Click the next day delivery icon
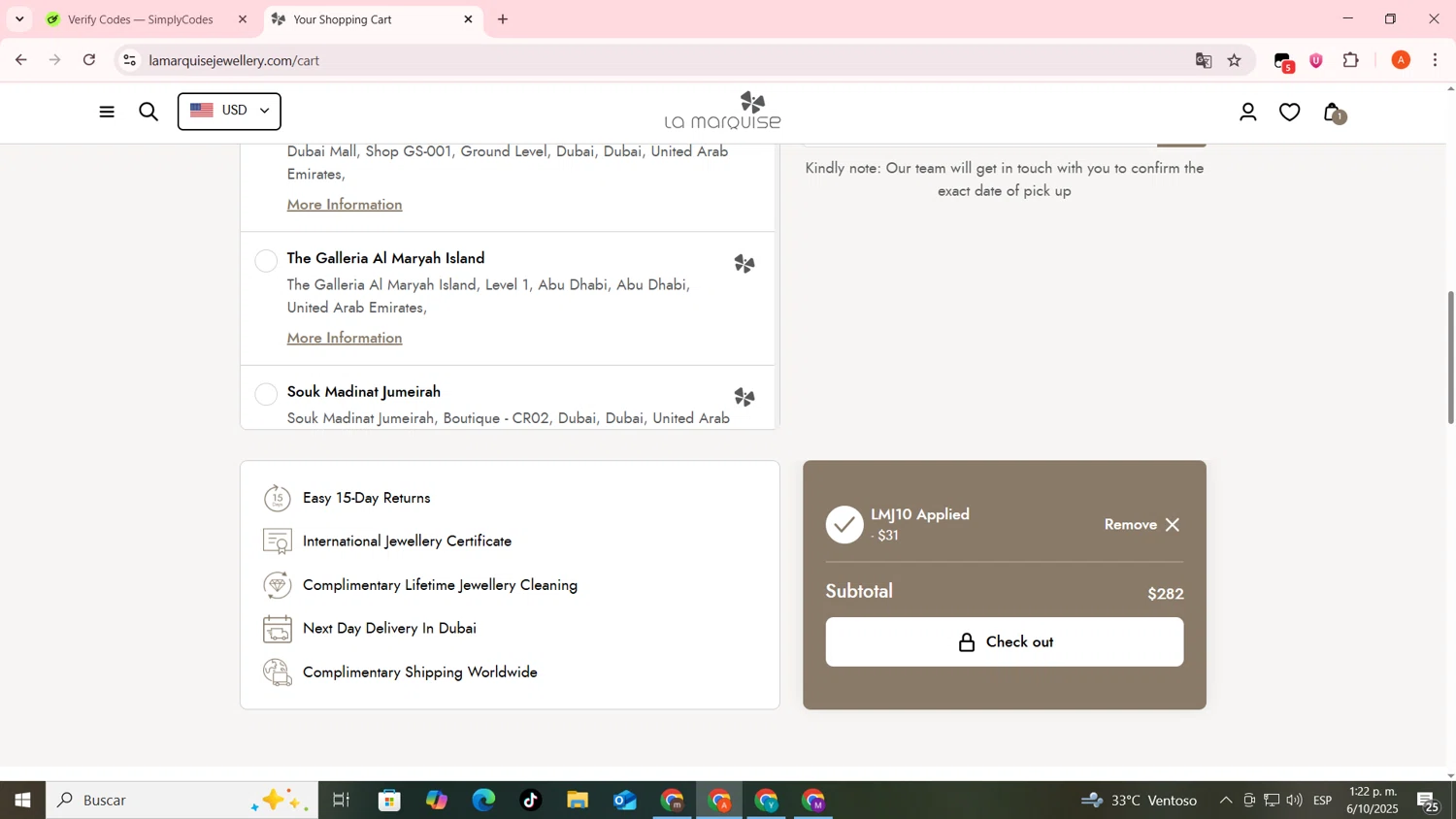The height and width of the screenshot is (819, 1456). coord(278,629)
